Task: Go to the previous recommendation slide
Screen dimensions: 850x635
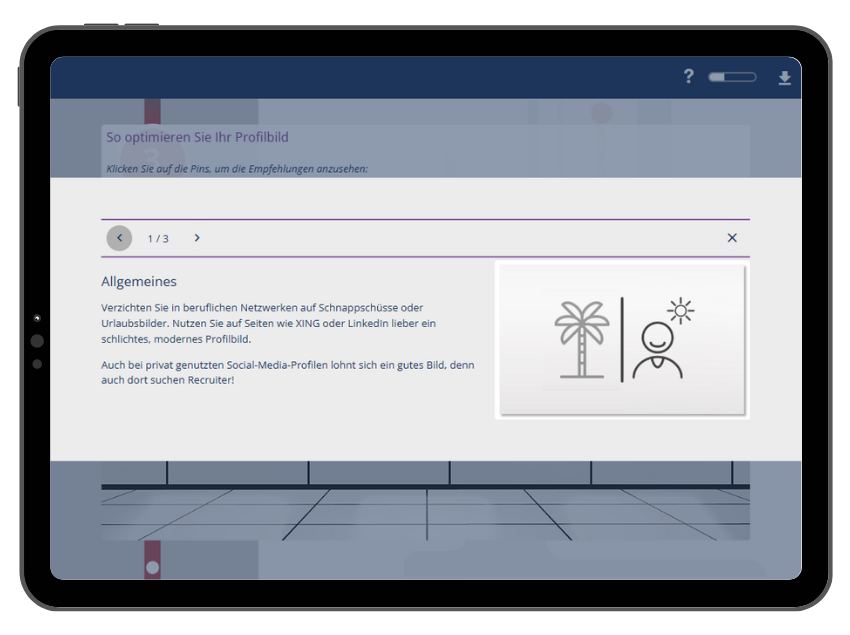Action: tap(119, 238)
